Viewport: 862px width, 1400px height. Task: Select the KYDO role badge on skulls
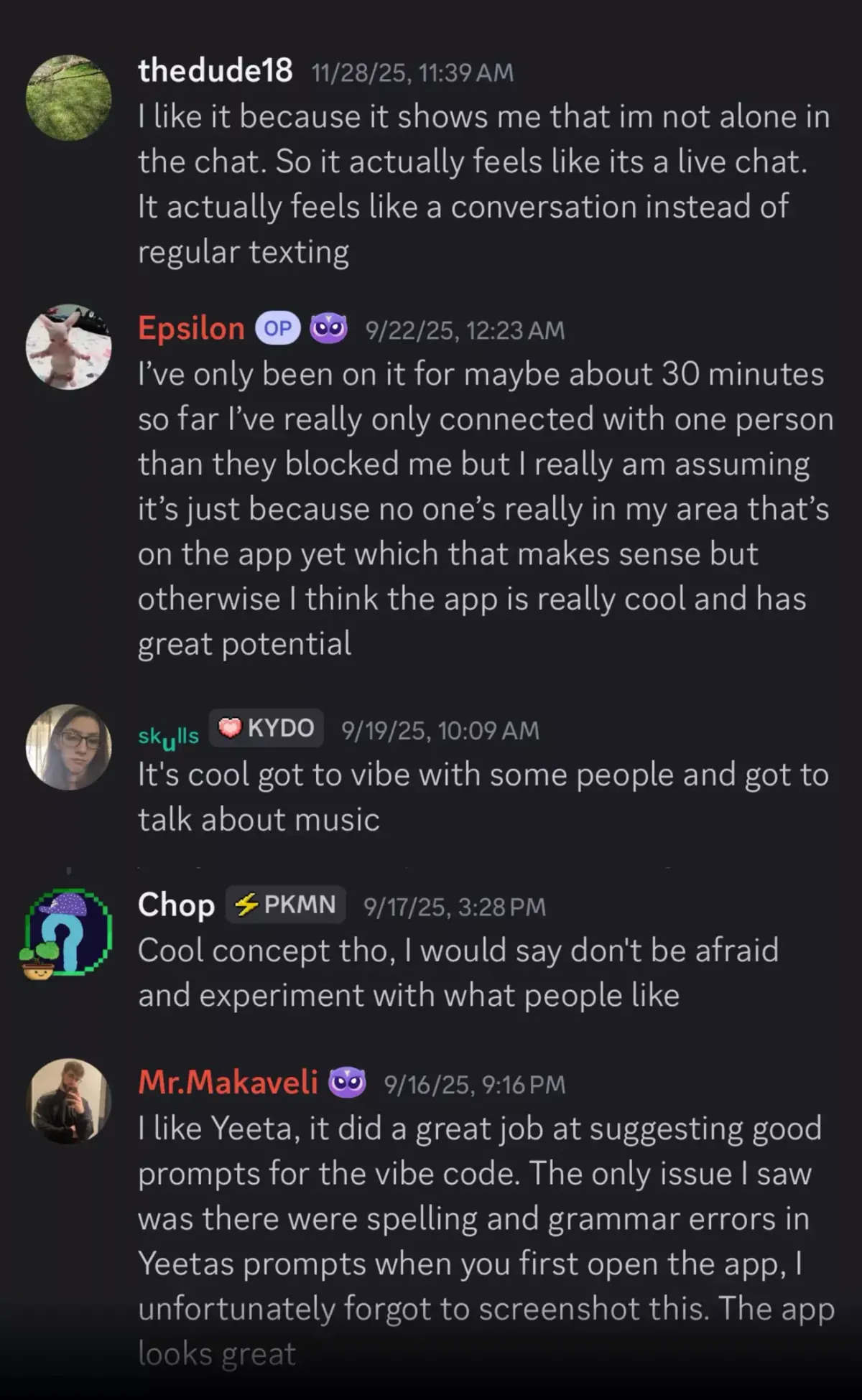(266, 727)
